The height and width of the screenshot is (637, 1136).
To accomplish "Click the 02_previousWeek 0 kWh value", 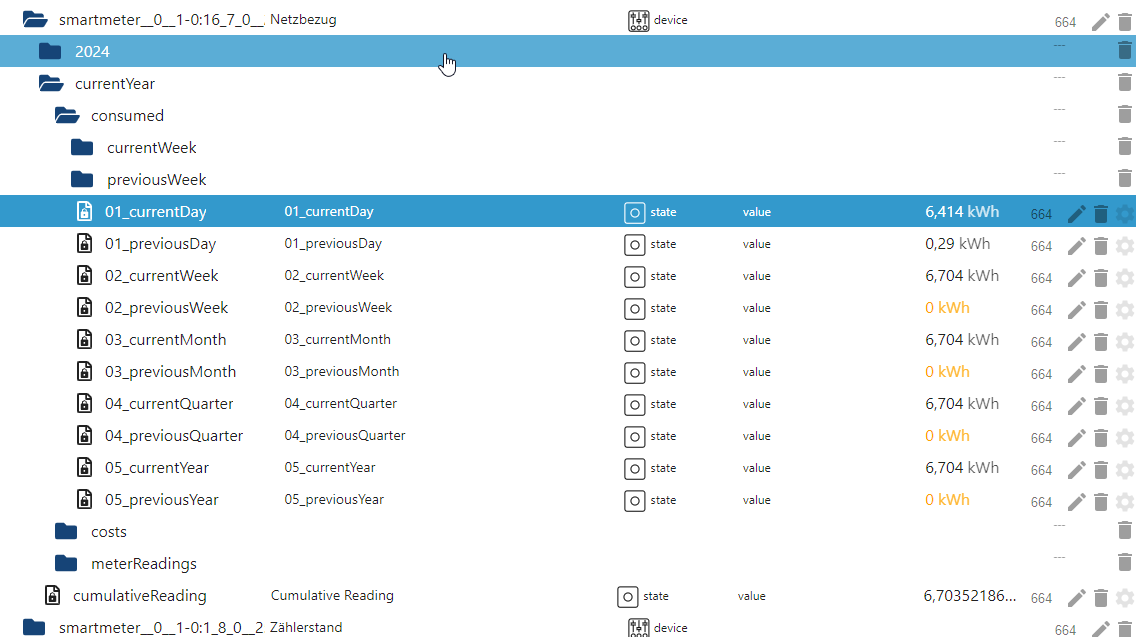I will [947, 307].
